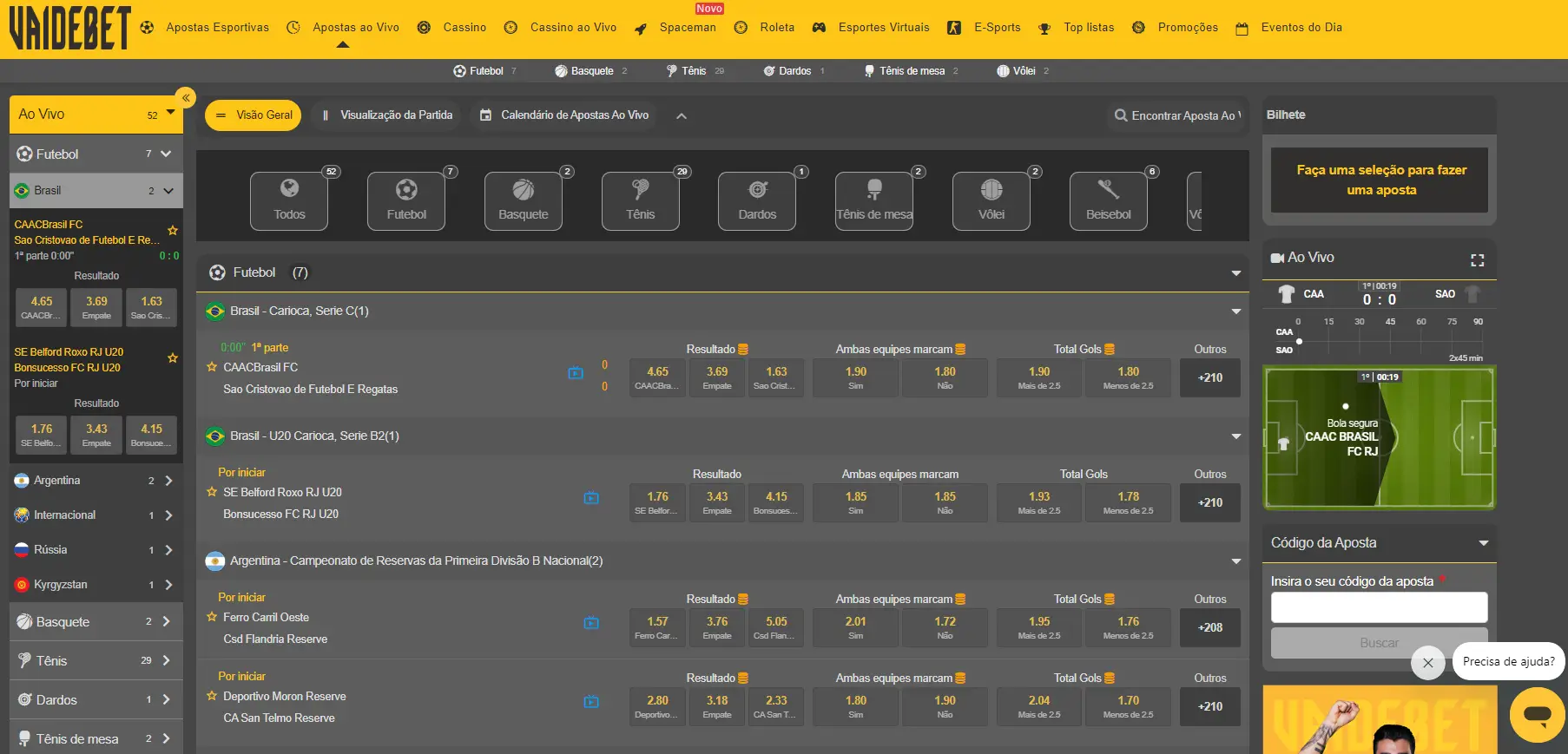Collapse Brasil - Carioca, Serie C league
1568x754 pixels.
(x=1235, y=311)
